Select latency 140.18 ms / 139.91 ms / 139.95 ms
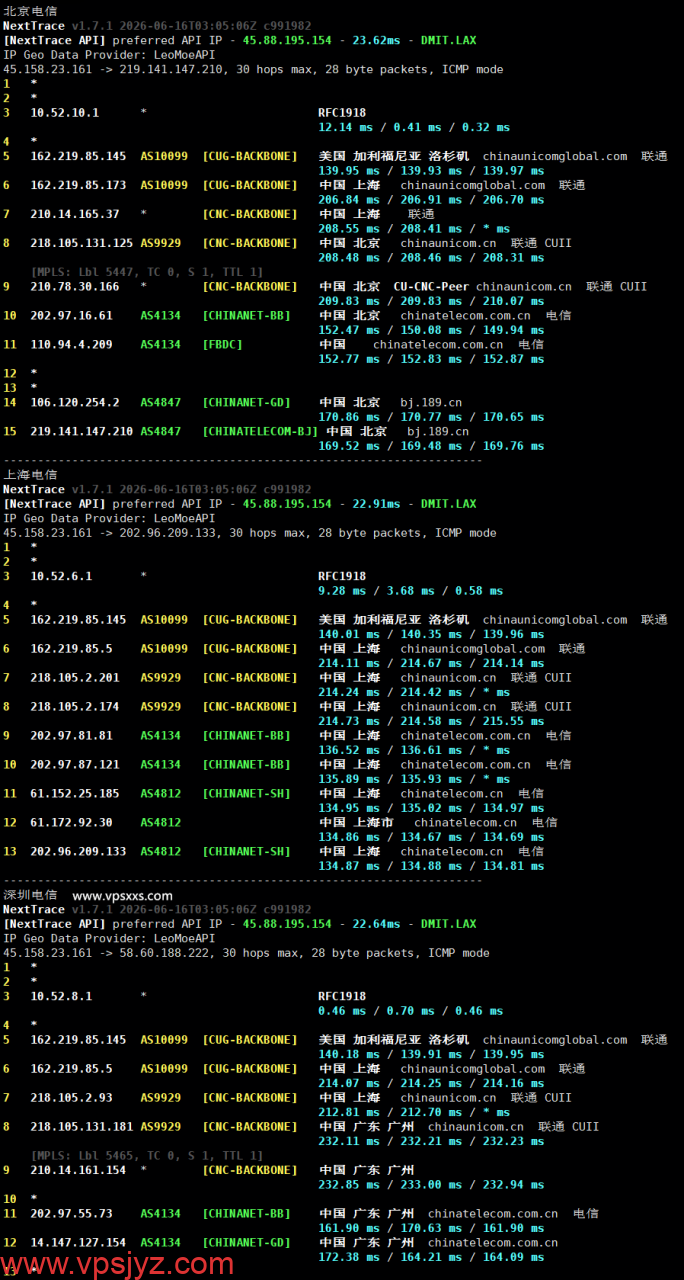The image size is (684, 1280). coord(431,1054)
